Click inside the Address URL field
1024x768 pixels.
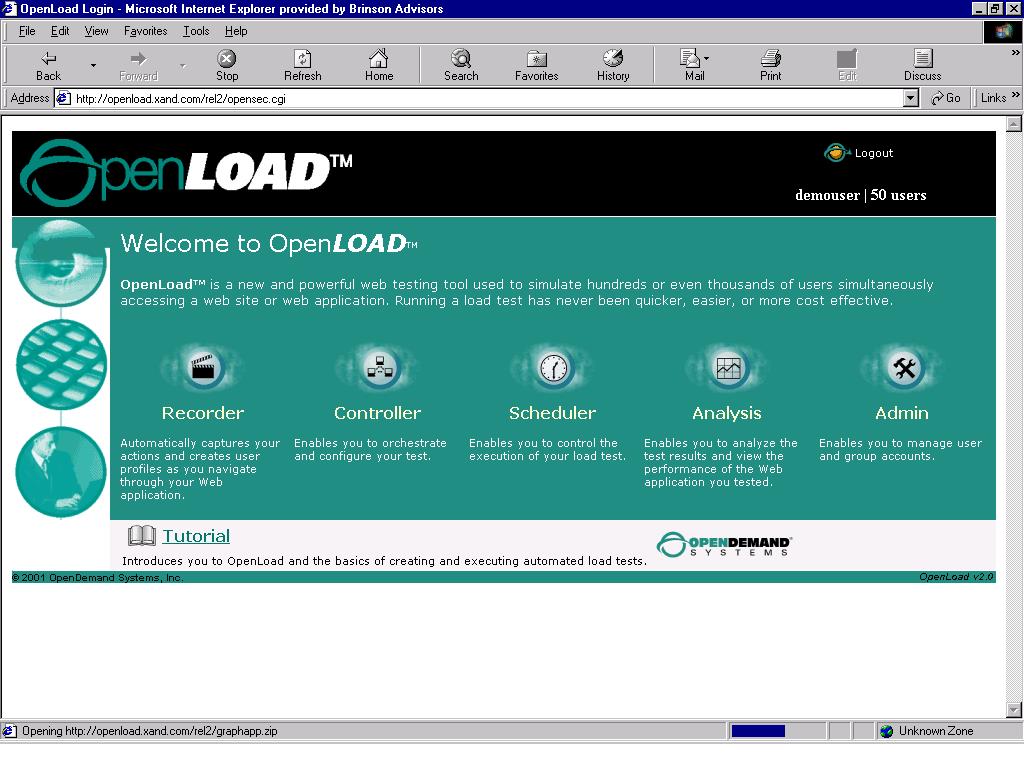(487, 99)
